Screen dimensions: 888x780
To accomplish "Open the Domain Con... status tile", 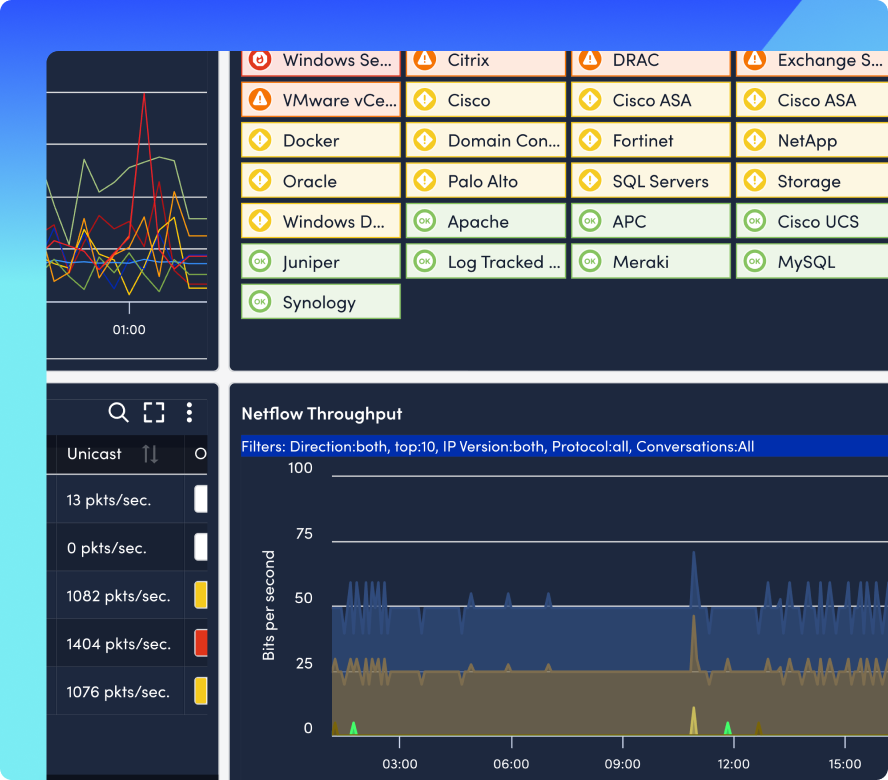I will 486,140.
